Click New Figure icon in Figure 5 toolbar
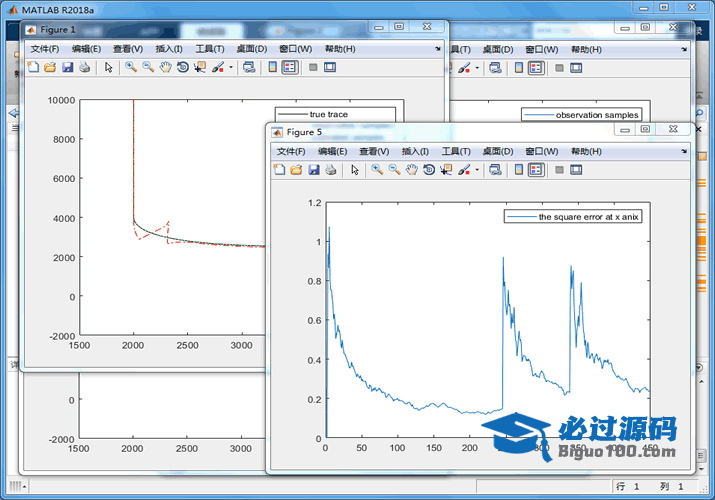The height and width of the screenshot is (500, 715). [x=280, y=170]
